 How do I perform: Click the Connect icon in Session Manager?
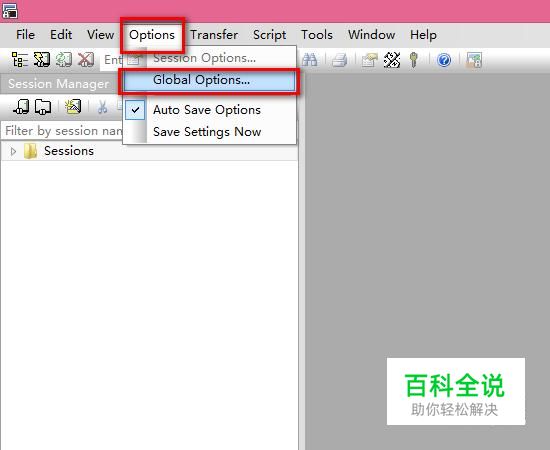point(21,107)
